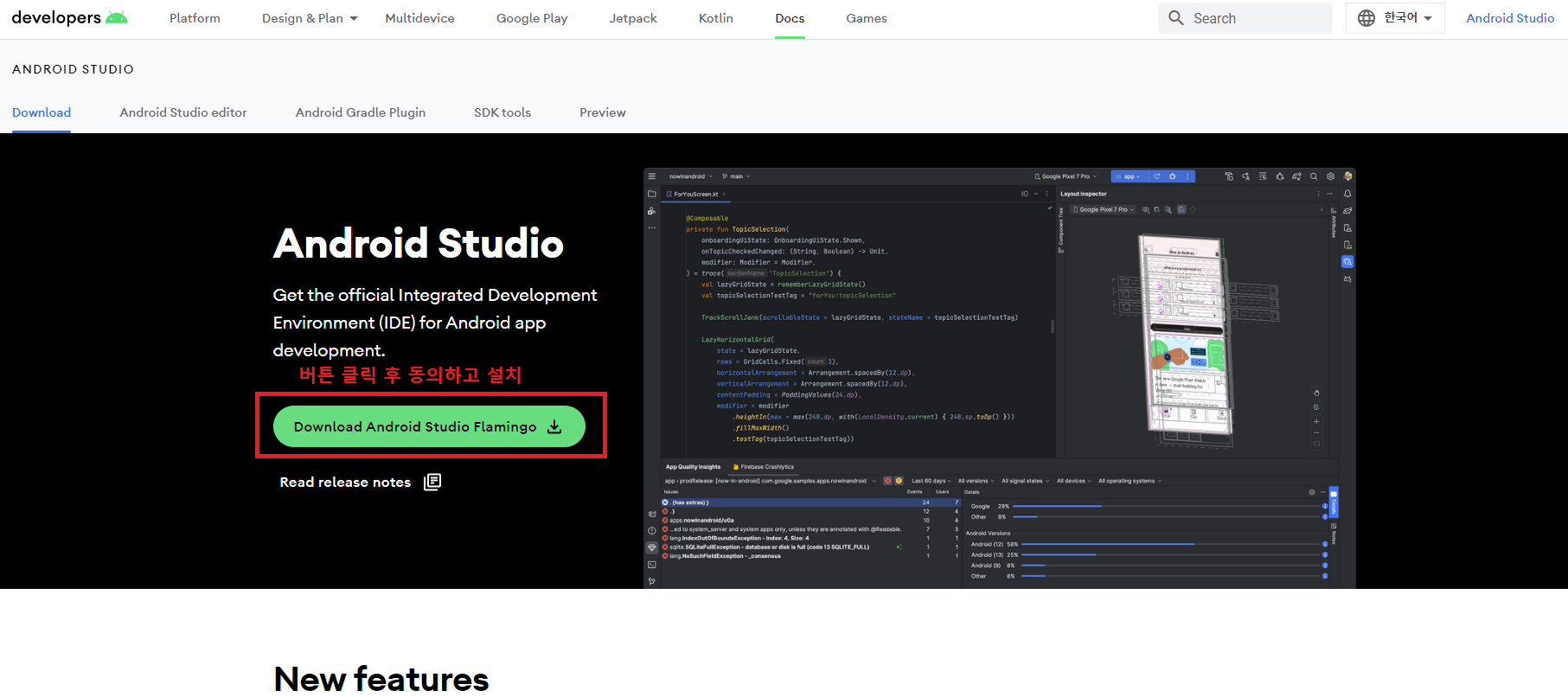
Task: Click debug bug icon in IDE screenshot toolbar
Action: [x=1280, y=176]
